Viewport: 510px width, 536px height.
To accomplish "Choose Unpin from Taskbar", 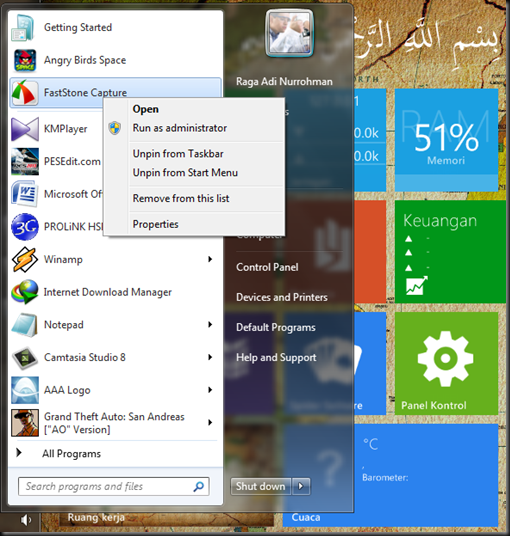I will (x=178, y=154).
